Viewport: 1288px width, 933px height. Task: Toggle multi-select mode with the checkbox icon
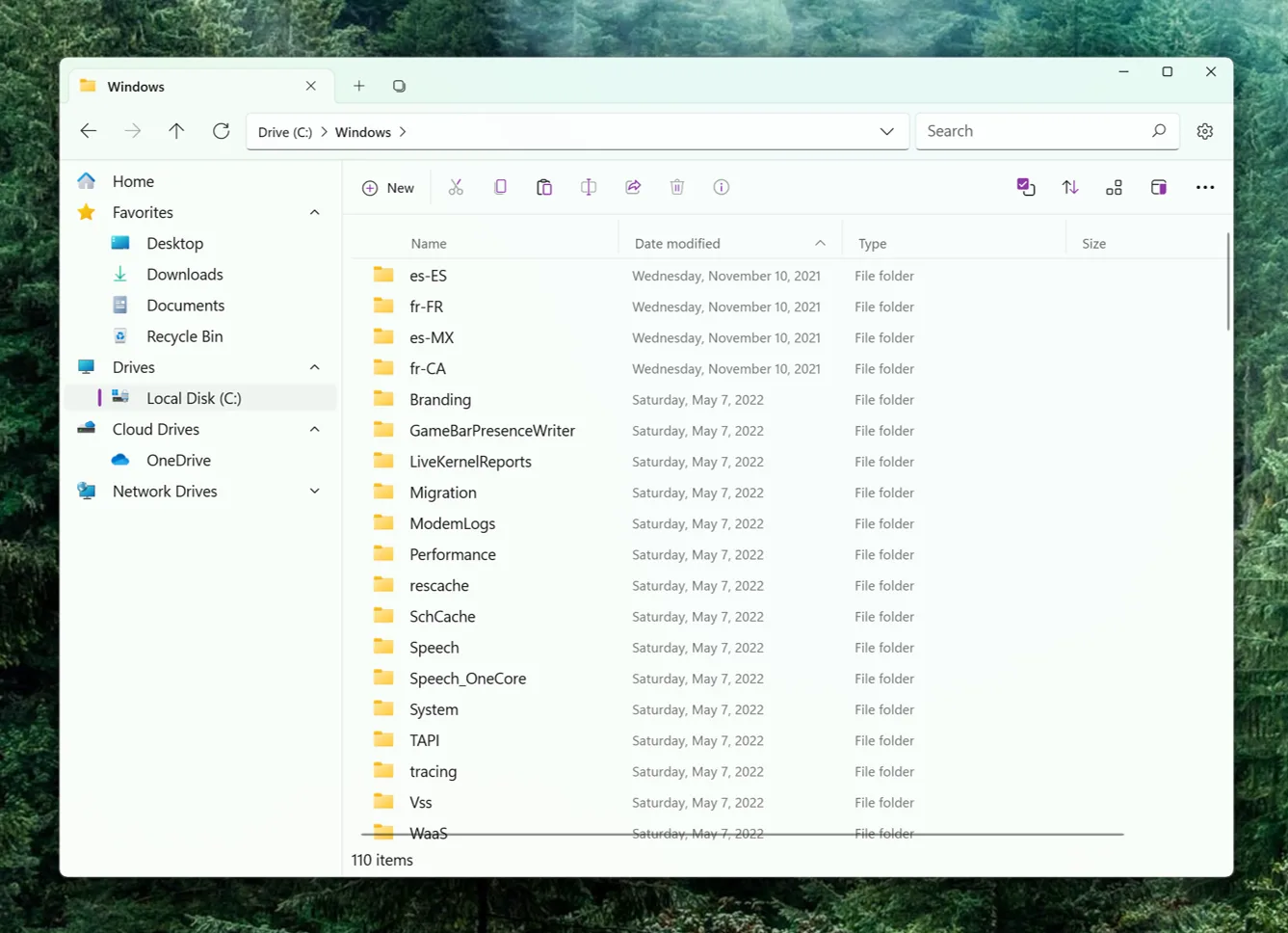pyautogui.click(x=1026, y=186)
